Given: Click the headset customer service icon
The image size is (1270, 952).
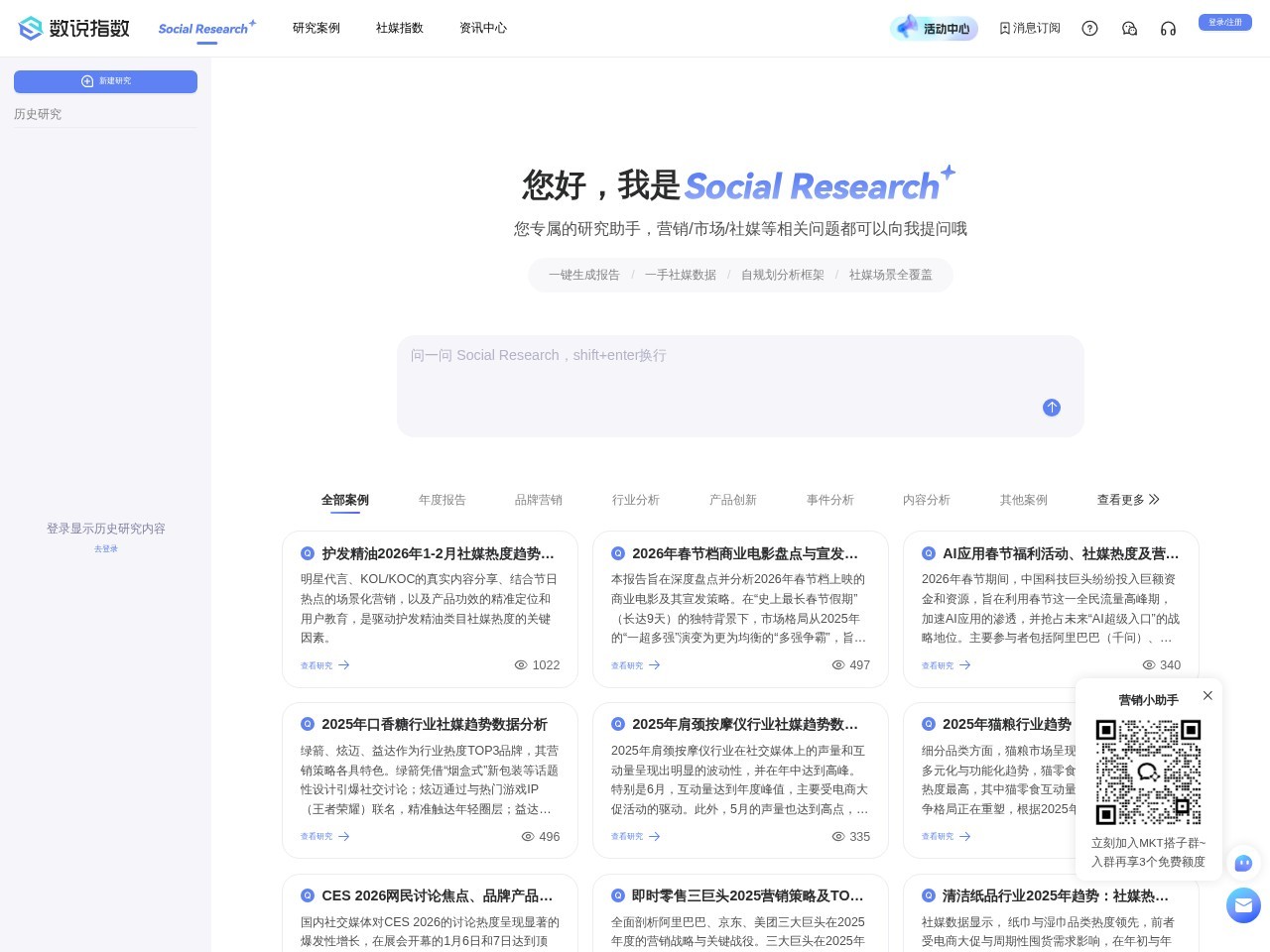Looking at the screenshot, I should (x=1168, y=28).
